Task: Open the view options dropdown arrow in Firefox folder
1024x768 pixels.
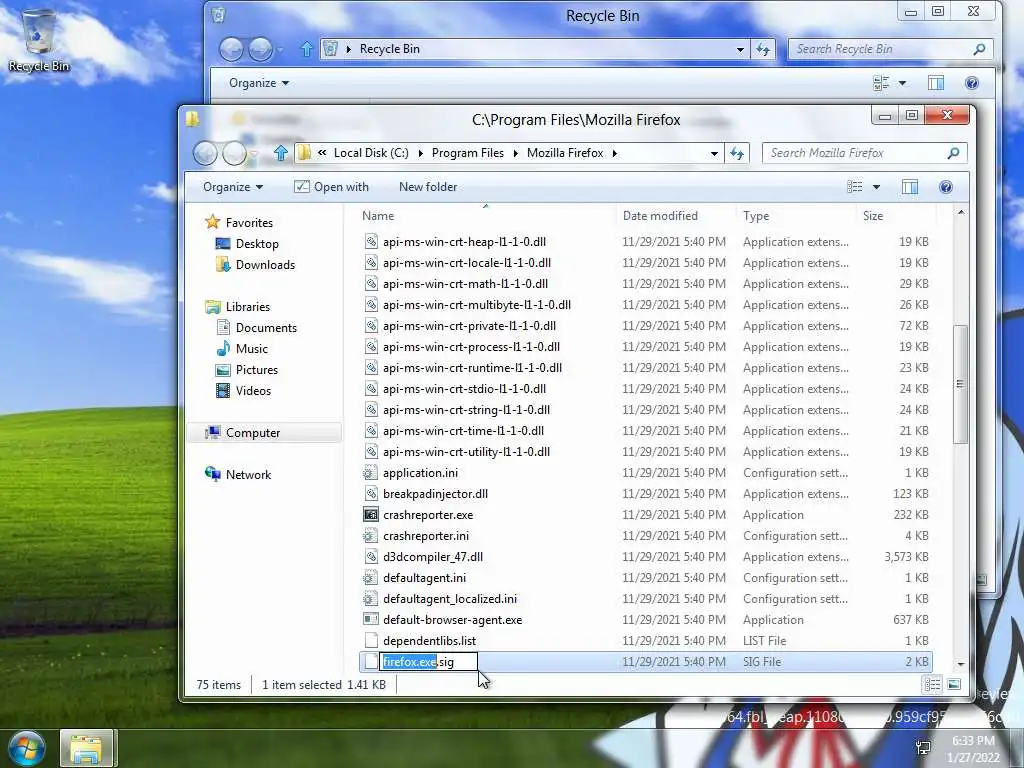Action: pyautogui.click(x=876, y=187)
